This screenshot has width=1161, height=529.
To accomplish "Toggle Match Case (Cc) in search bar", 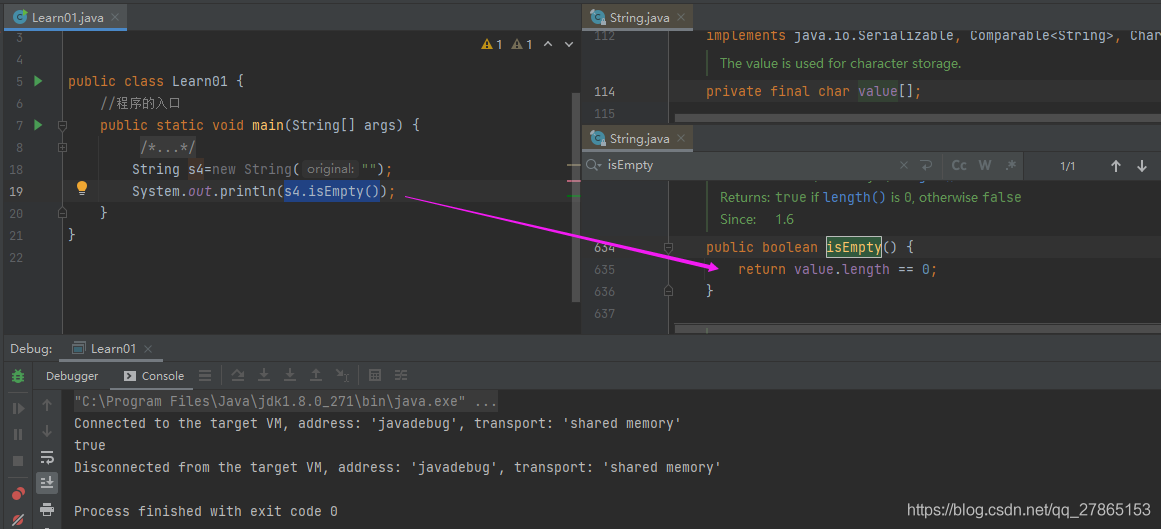I will pyautogui.click(x=959, y=165).
